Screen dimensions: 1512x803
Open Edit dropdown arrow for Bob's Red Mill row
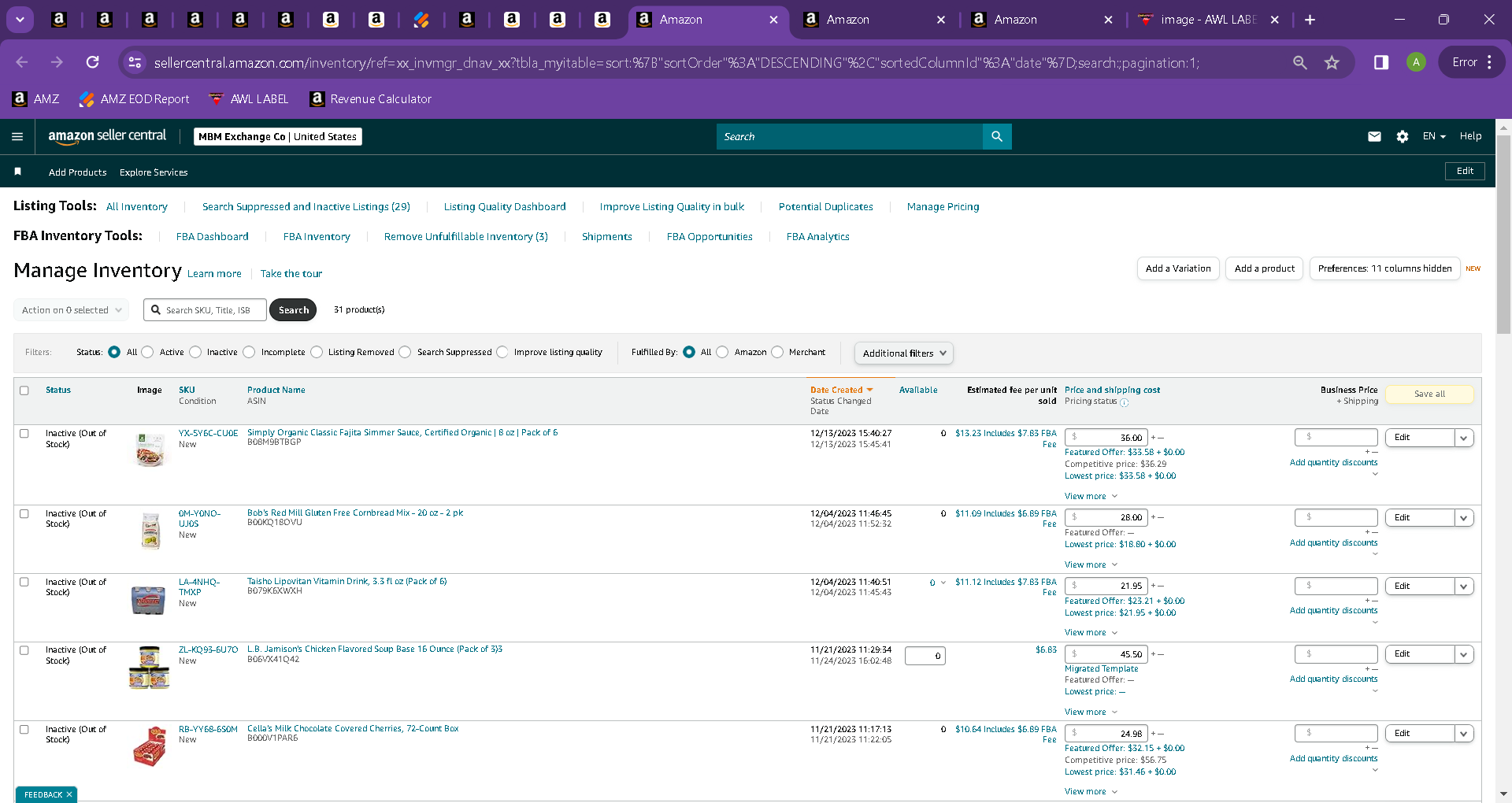pos(1464,518)
